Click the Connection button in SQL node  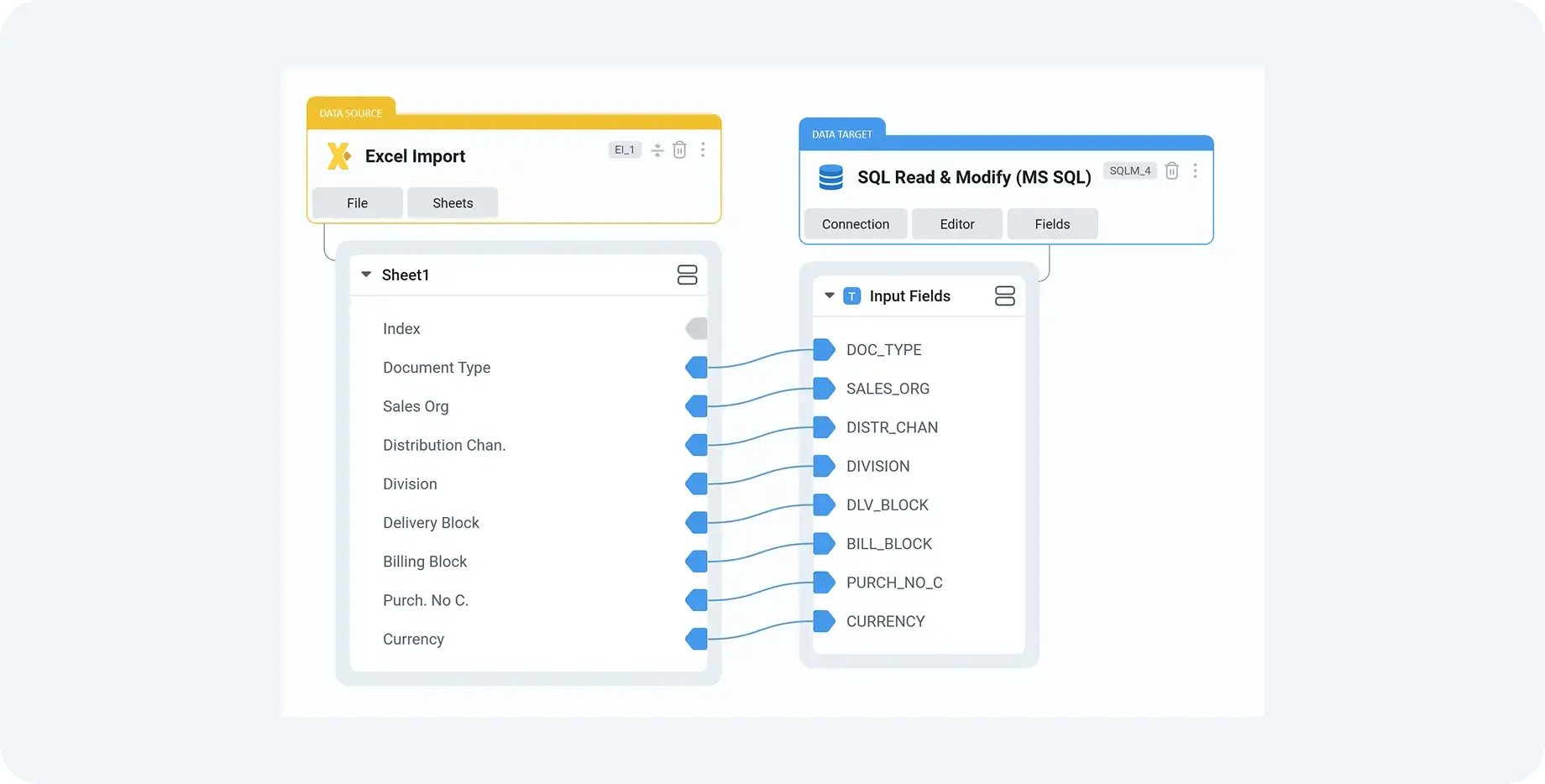855,224
